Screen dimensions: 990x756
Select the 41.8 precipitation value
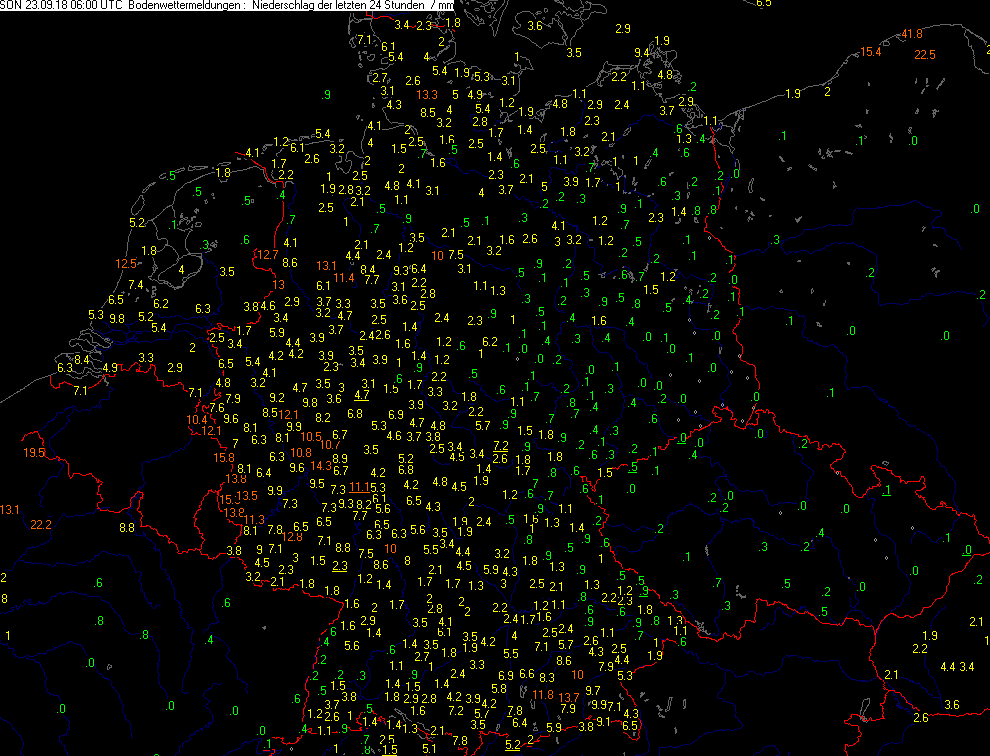pyautogui.click(x=912, y=34)
